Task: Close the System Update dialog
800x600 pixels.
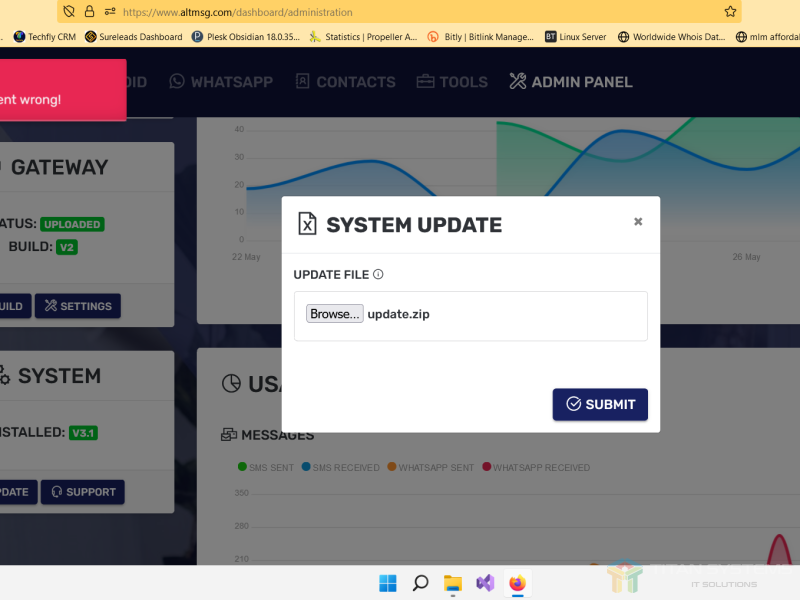Action: tap(638, 222)
